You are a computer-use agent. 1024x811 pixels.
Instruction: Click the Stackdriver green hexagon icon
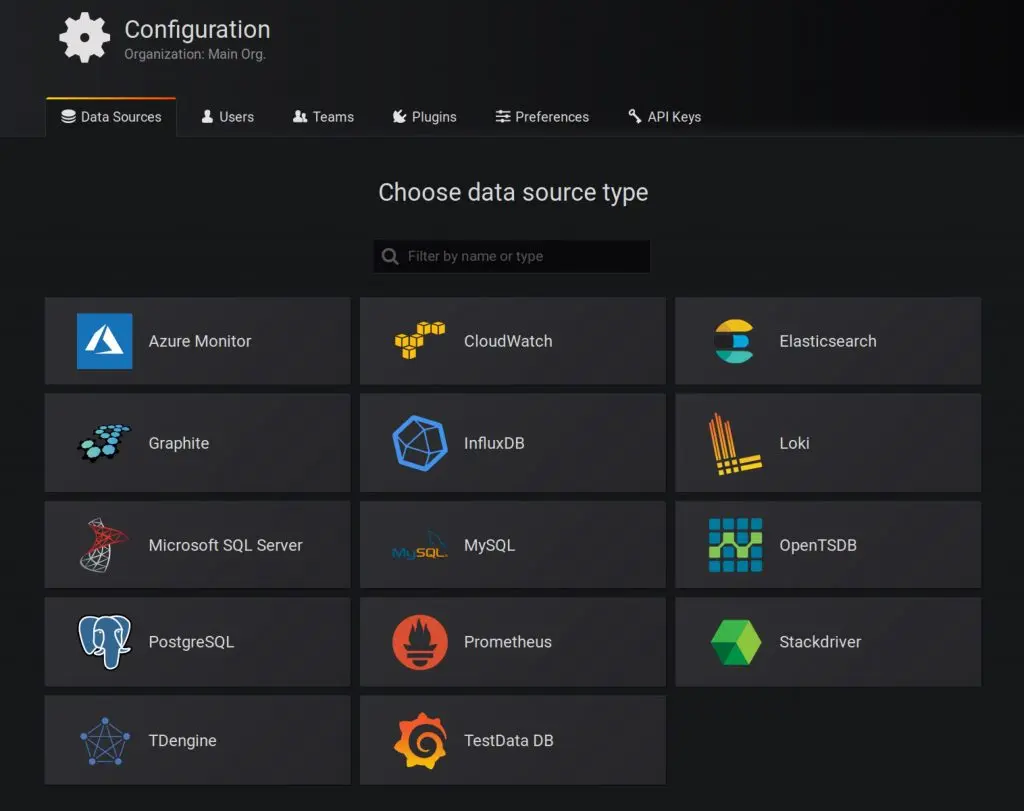pyautogui.click(x=734, y=642)
